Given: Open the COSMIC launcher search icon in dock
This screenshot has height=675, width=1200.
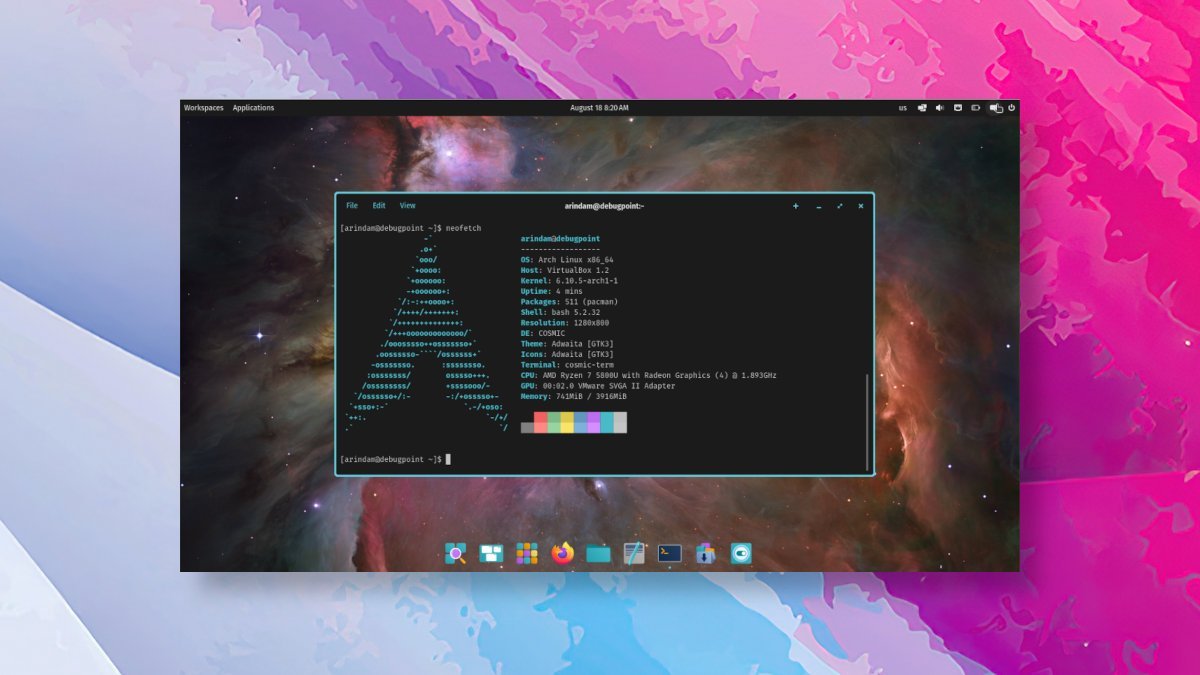Looking at the screenshot, I should pos(456,553).
